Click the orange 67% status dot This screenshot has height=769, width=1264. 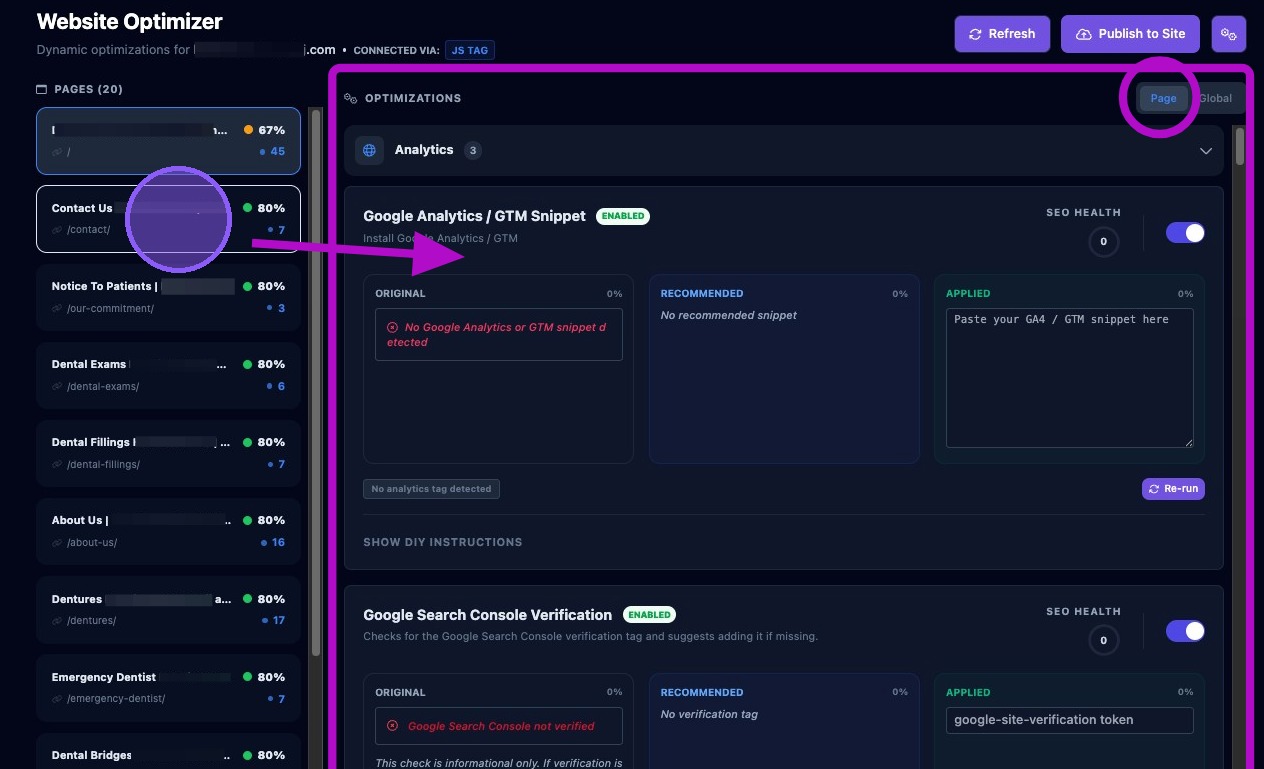pos(248,130)
